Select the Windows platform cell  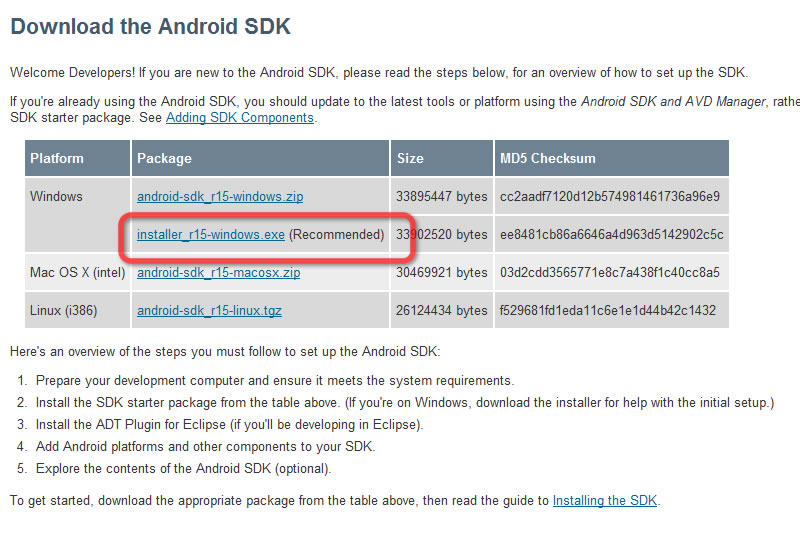[78, 214]
